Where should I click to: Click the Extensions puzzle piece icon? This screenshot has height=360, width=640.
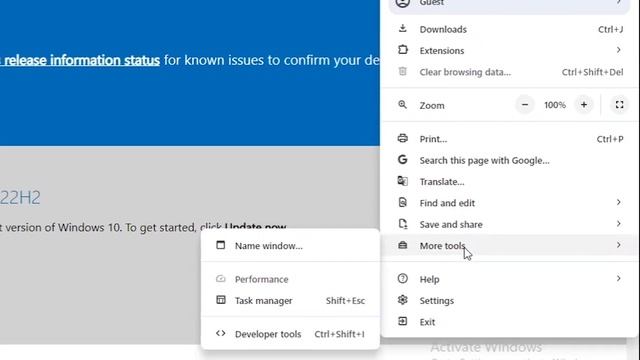(402, 50)
